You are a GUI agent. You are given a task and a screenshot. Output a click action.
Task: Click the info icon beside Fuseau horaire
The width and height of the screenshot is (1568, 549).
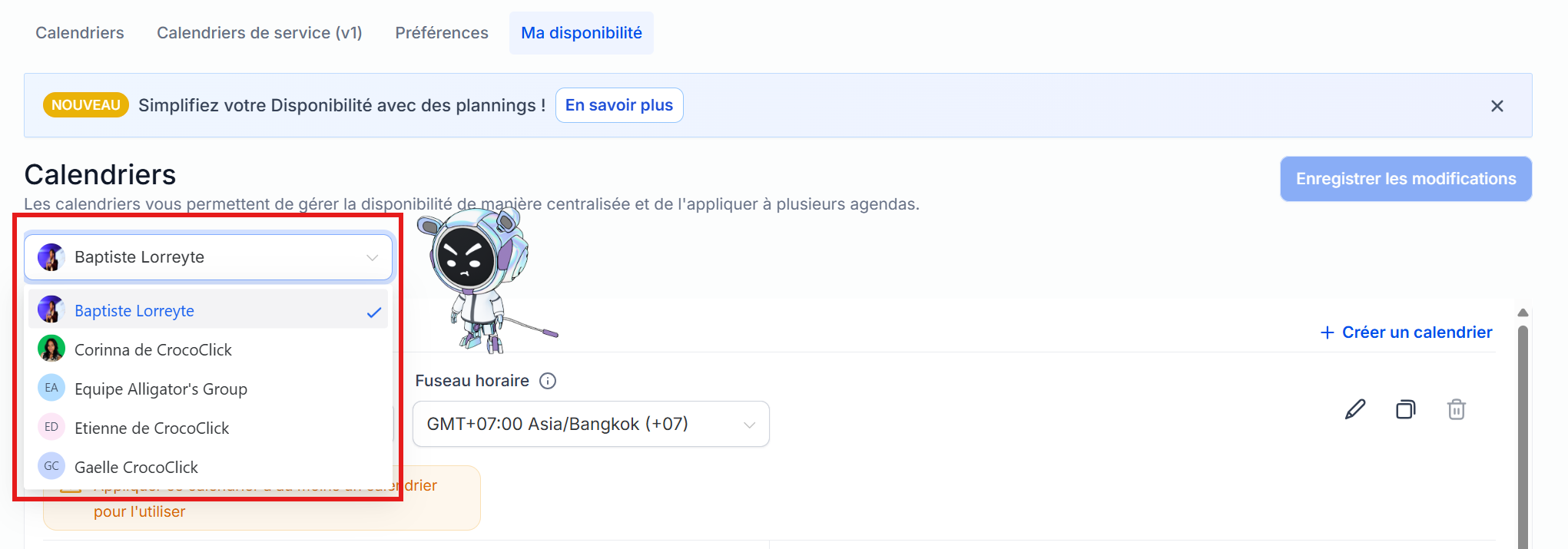click(x=548, y=381)
